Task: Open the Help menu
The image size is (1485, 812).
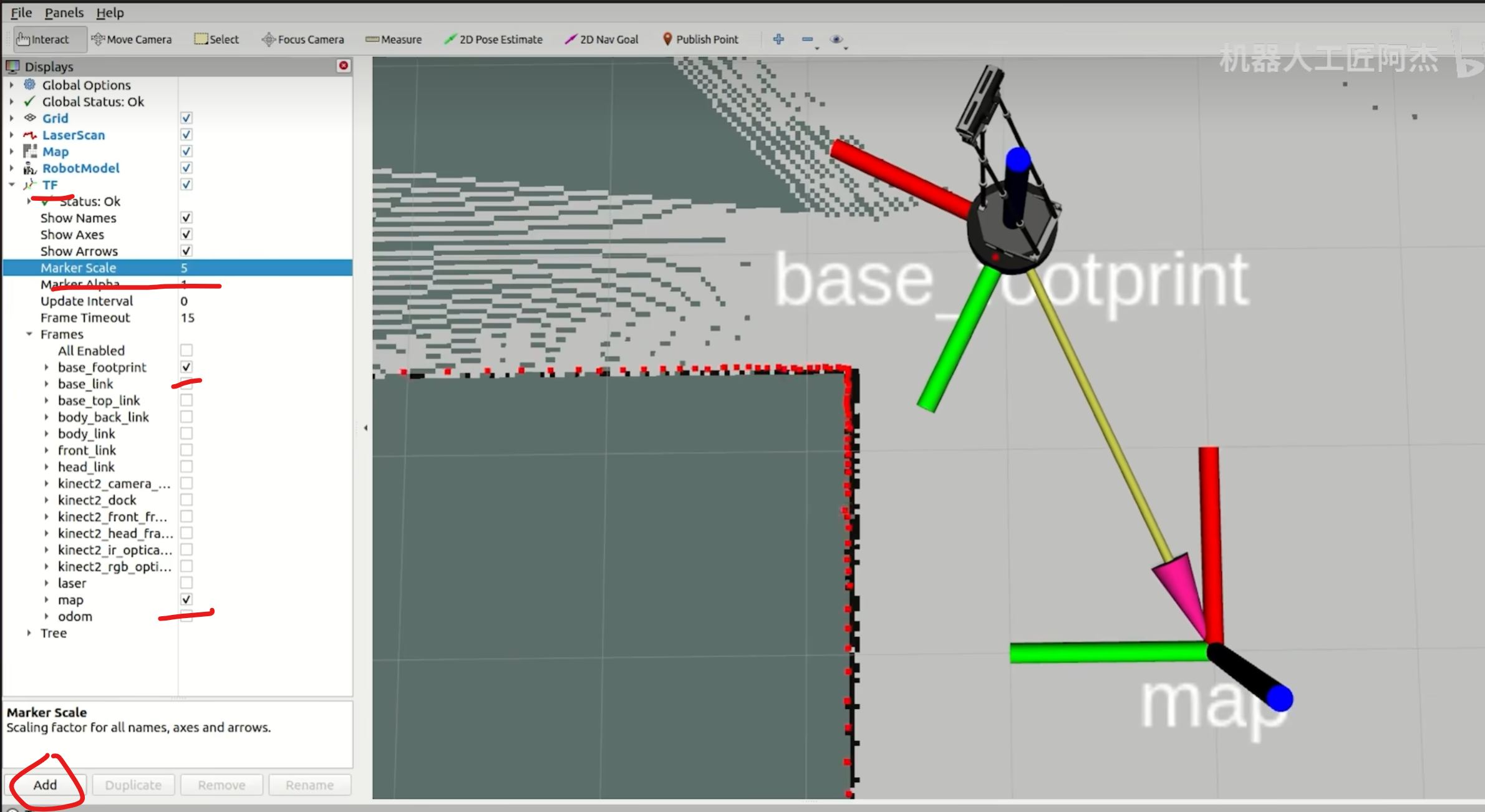Action: (110, 12)
